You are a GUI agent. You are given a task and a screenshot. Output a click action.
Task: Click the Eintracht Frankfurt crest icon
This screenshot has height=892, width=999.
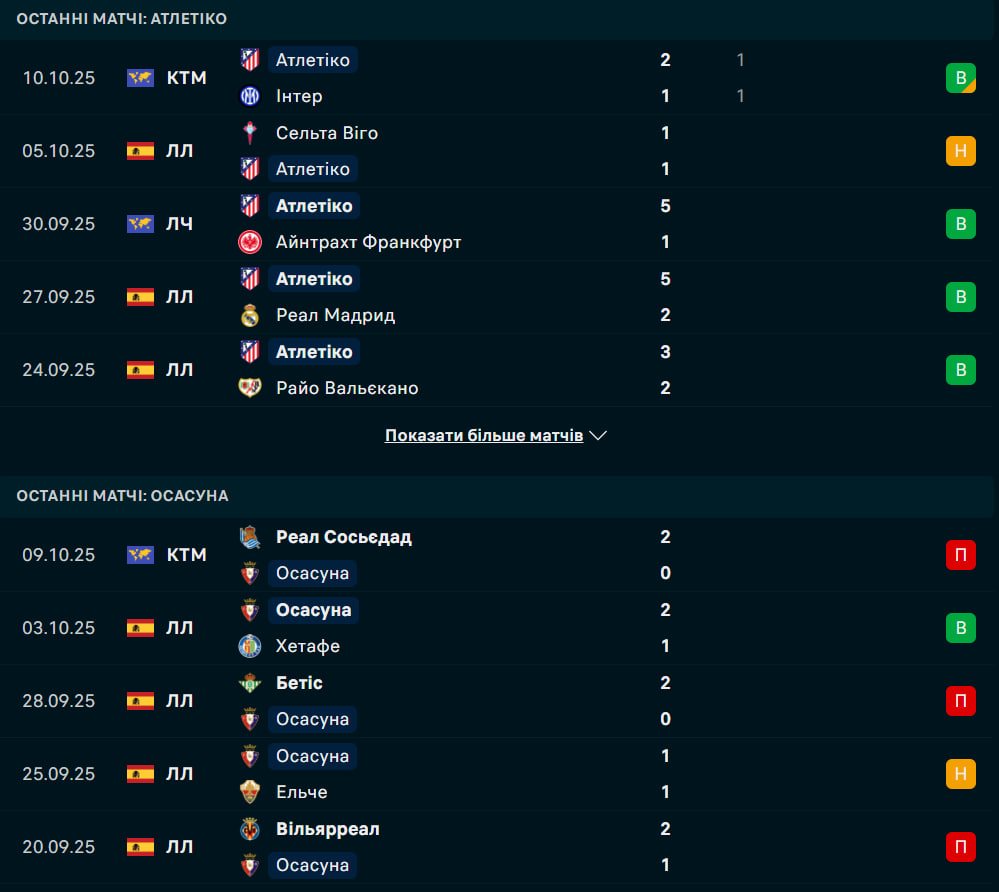249,242
